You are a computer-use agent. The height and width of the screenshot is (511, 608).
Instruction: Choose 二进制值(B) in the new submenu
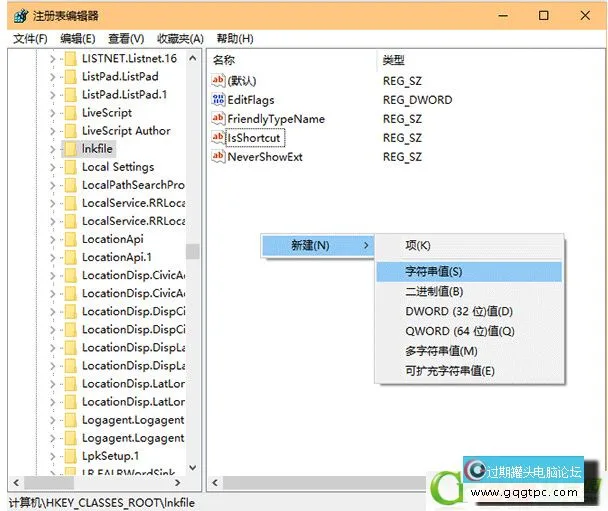pos(469,292)
